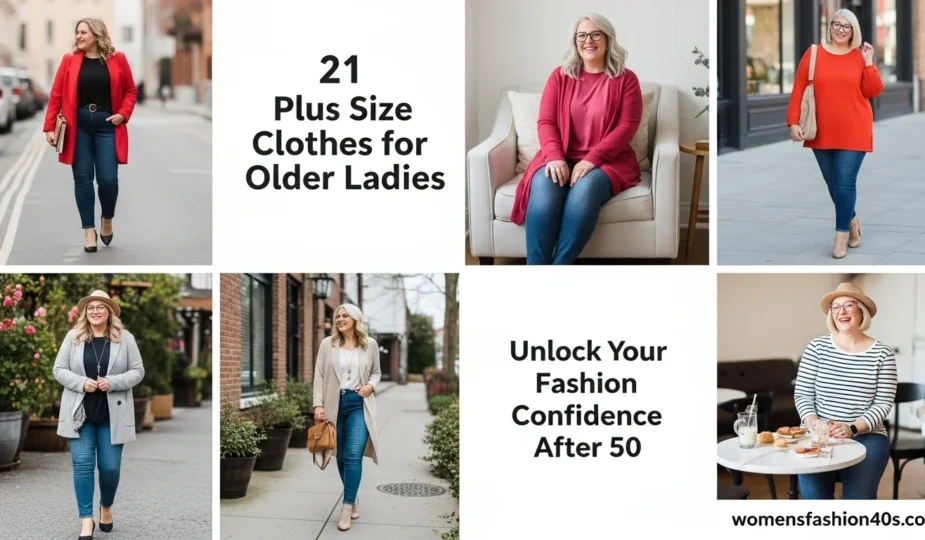Click the white armchair cushion

pyautogui.click(x=527, y=129)
